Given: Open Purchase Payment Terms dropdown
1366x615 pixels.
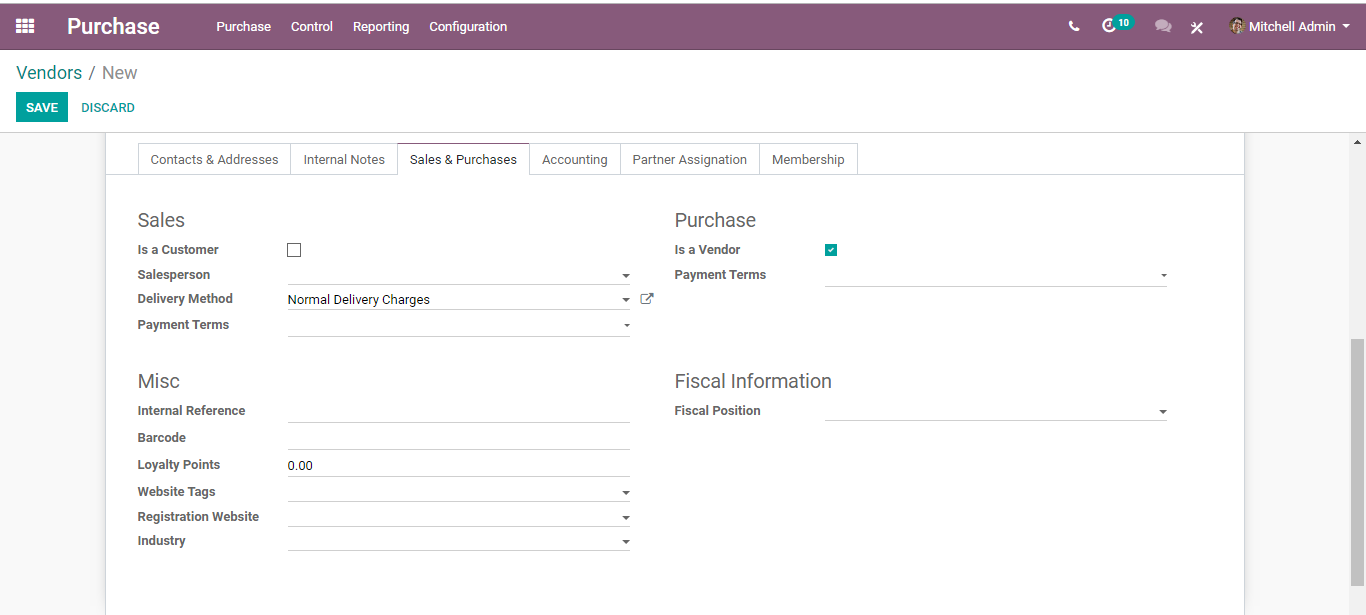Looking at the screenshot, I should click(996, 275).
